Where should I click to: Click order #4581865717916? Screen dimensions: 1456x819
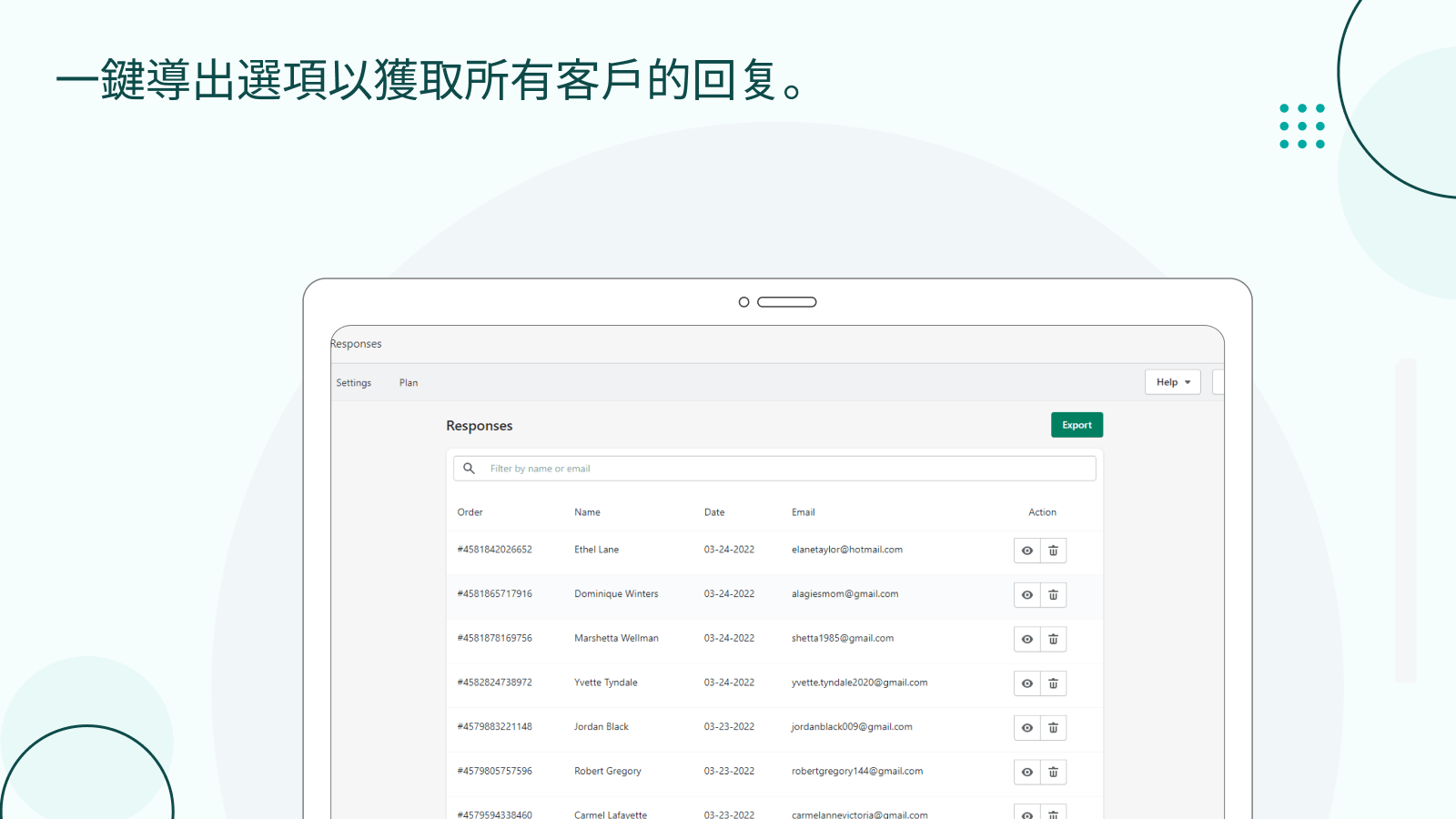pyautogui.click(x=494, y=594)
